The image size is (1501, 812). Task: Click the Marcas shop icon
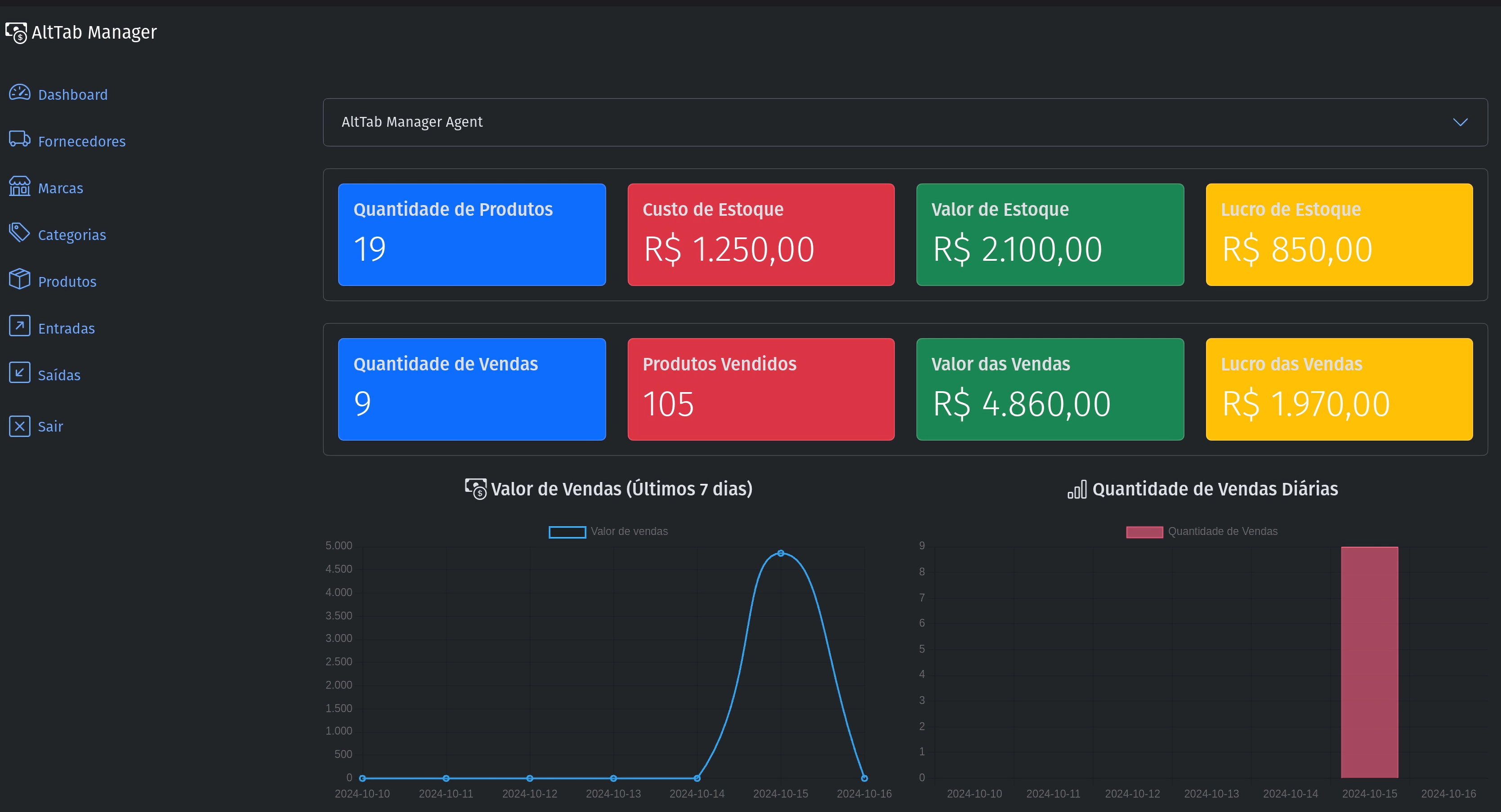click(19, 187)
